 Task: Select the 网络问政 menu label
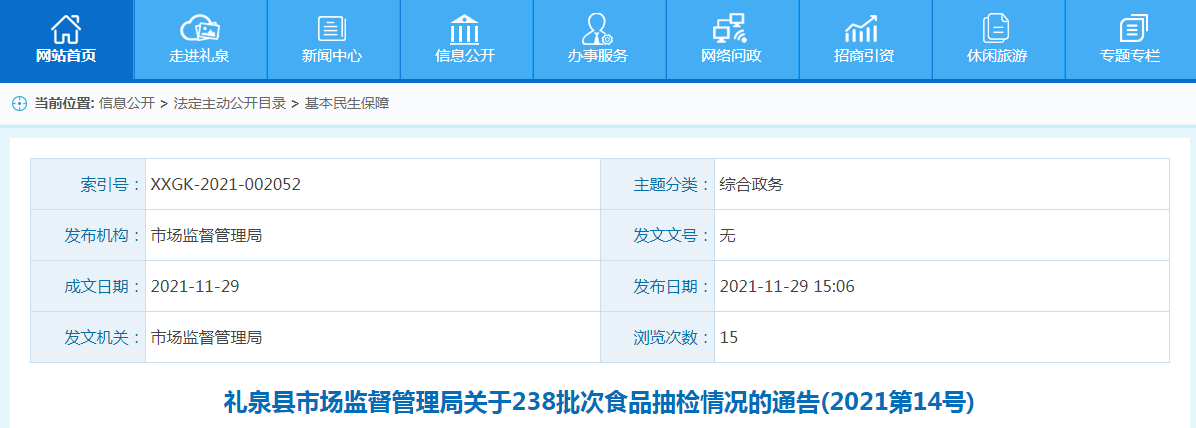pyautogui.click(x=731, y=56)
